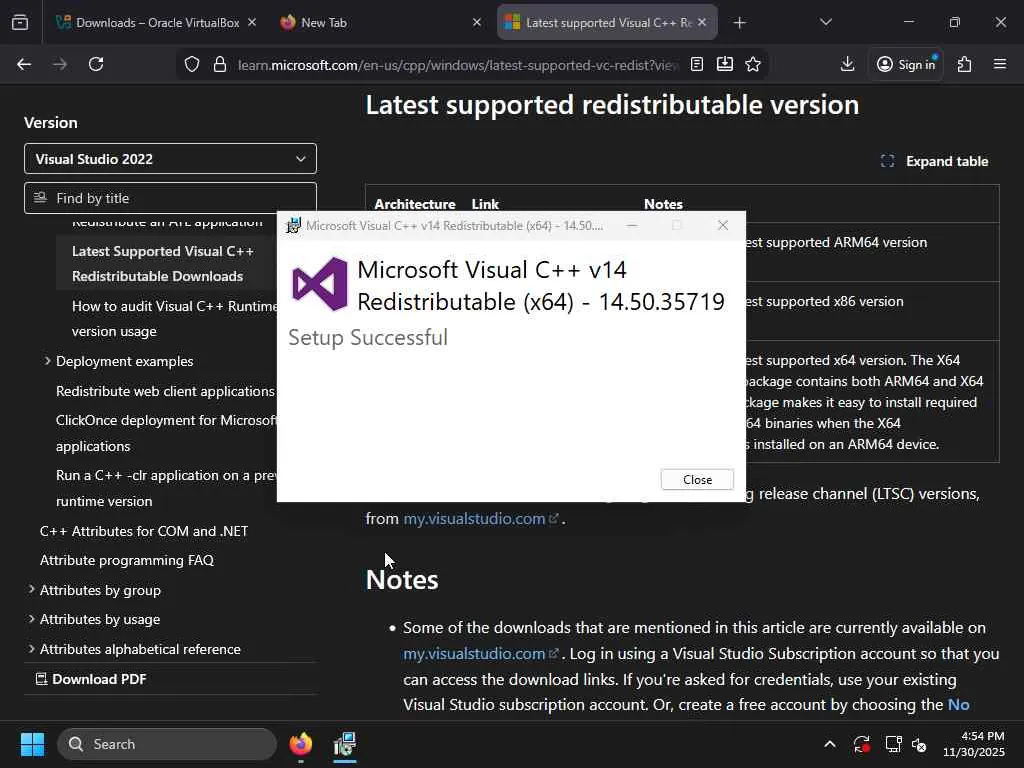Click the padlock site info icon
The height and width of the screenshot is (768, 1024).
click(220, 65)
